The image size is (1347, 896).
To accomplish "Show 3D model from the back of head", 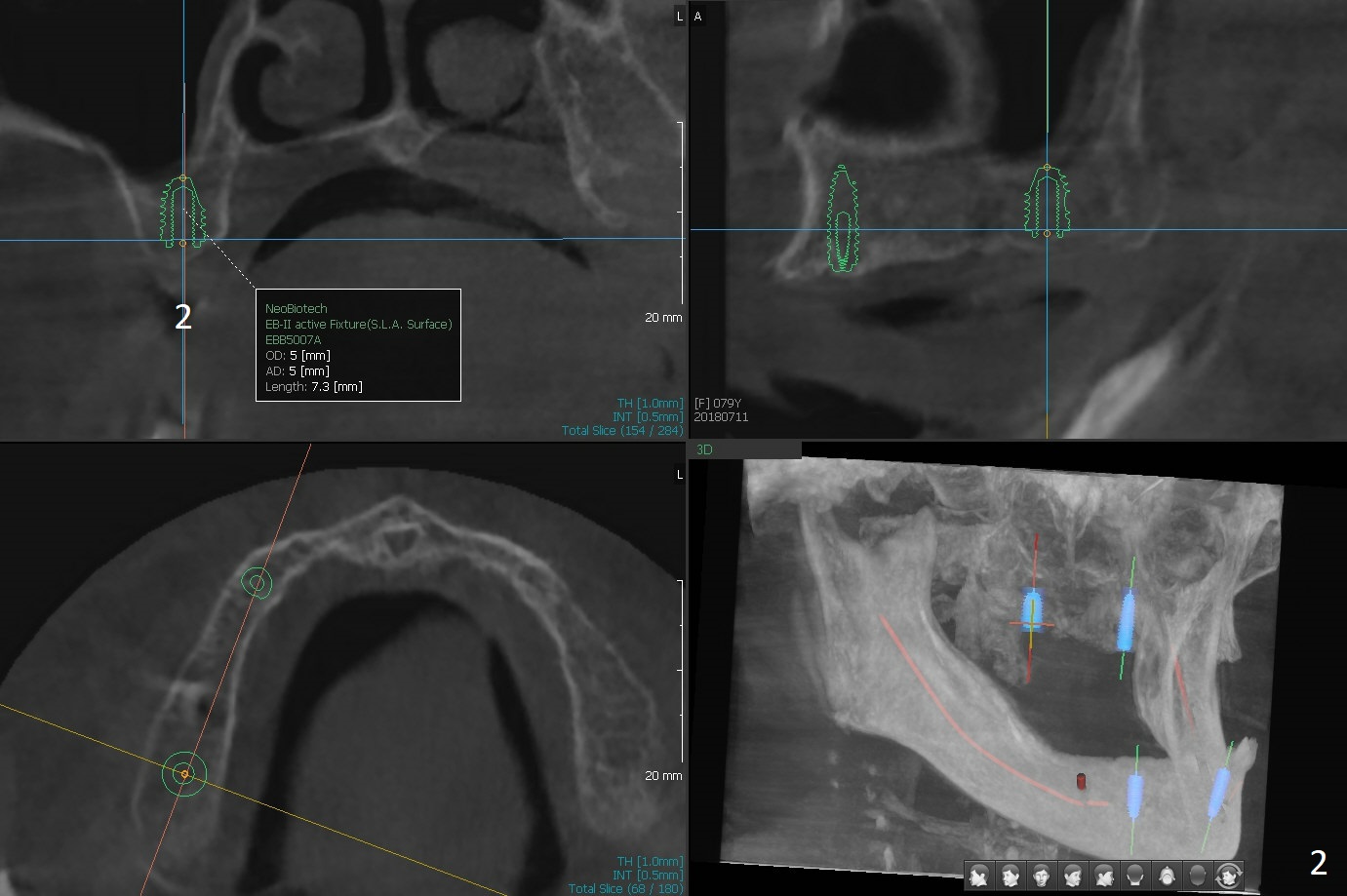I will coord(1135,876).
